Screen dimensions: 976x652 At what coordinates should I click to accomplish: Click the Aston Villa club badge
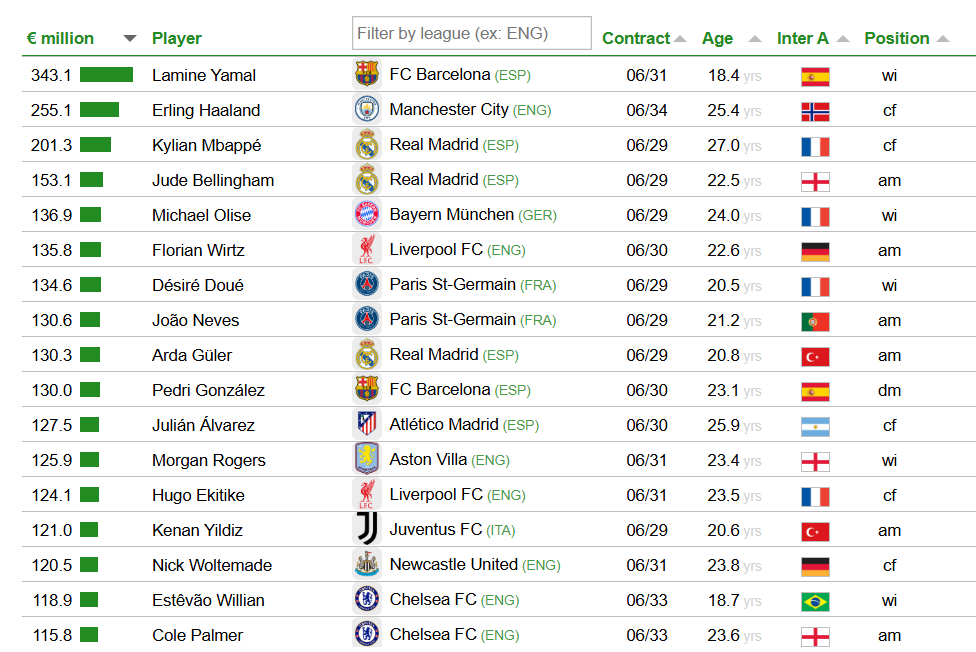(367, 459)
